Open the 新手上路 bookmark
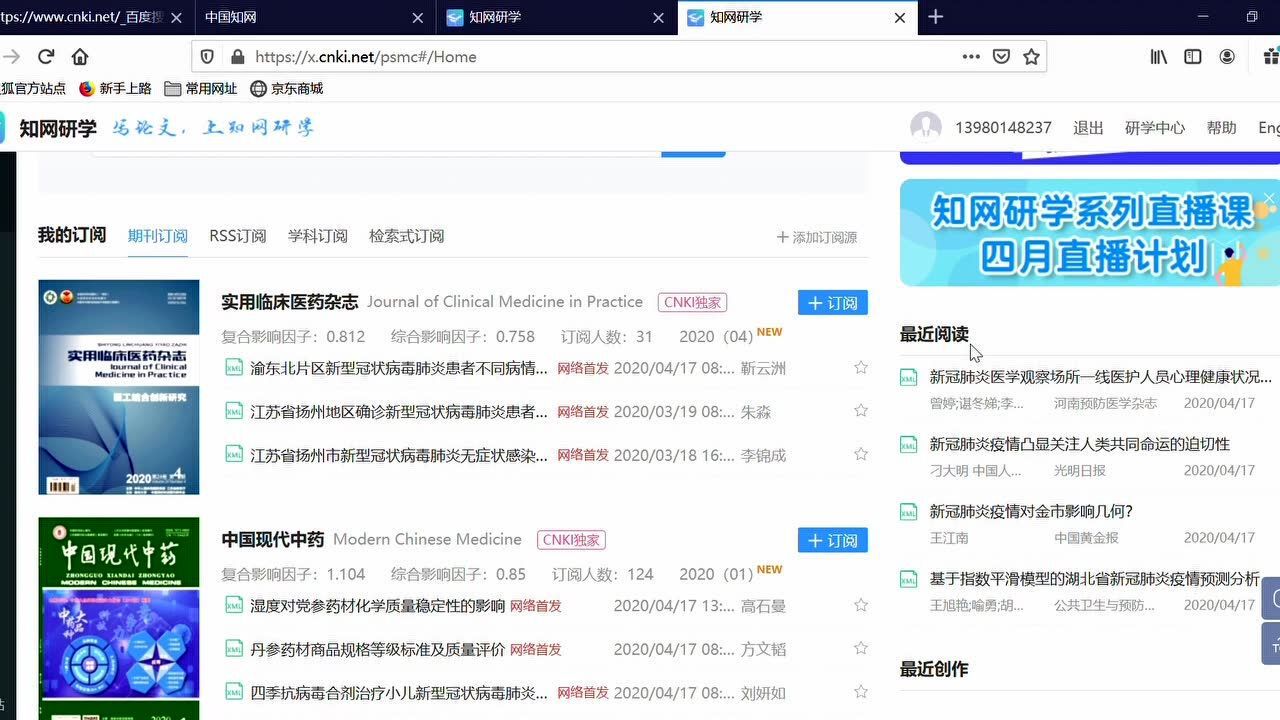This screenshot has height=720, width=1280. coord(115,88)
